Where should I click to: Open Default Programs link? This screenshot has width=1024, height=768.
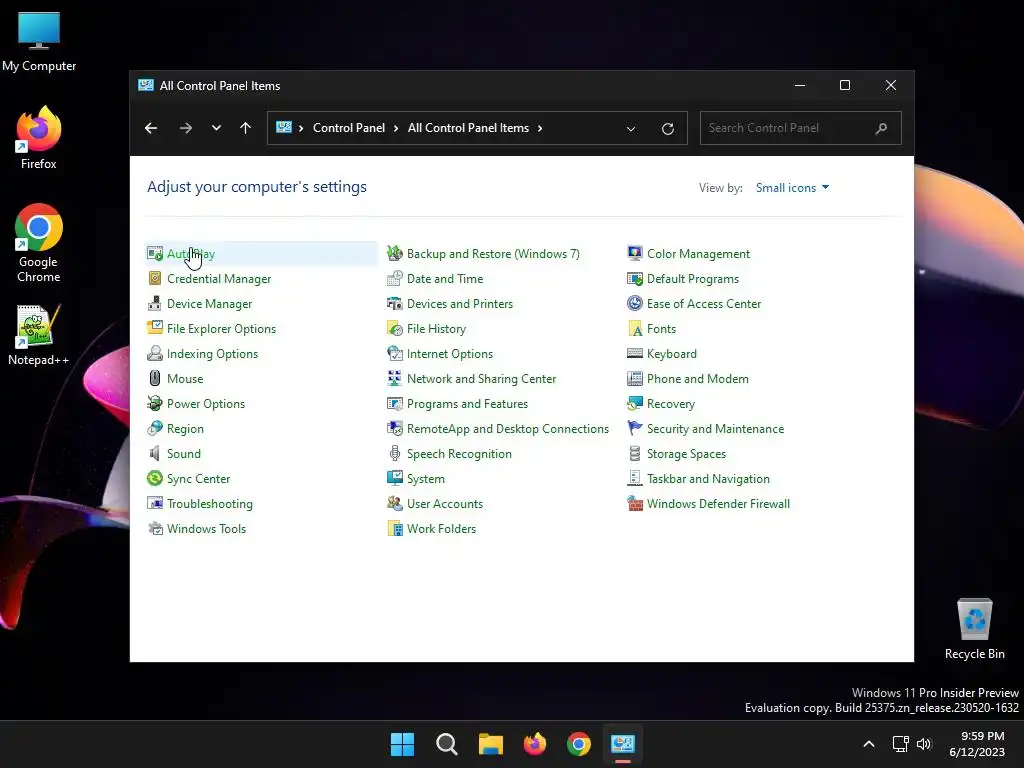(693, 279)
